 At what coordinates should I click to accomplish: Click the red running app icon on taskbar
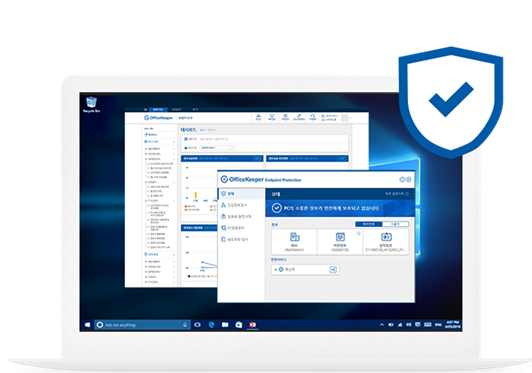click(252, 325)
